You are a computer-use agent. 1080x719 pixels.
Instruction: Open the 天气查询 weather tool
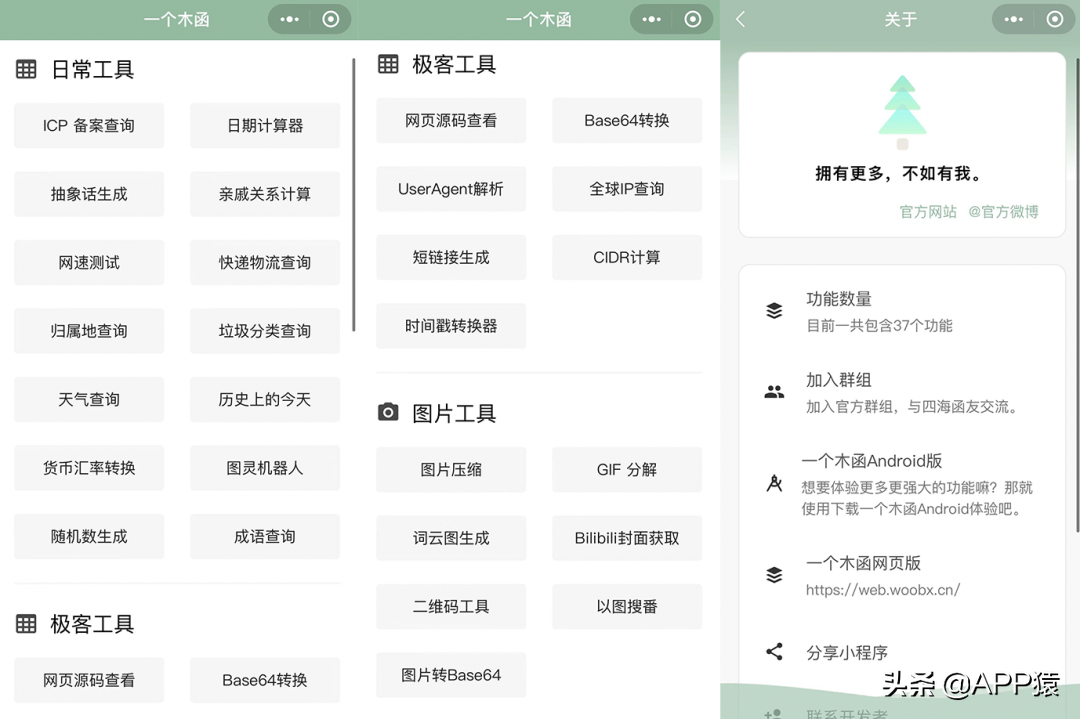89,399
